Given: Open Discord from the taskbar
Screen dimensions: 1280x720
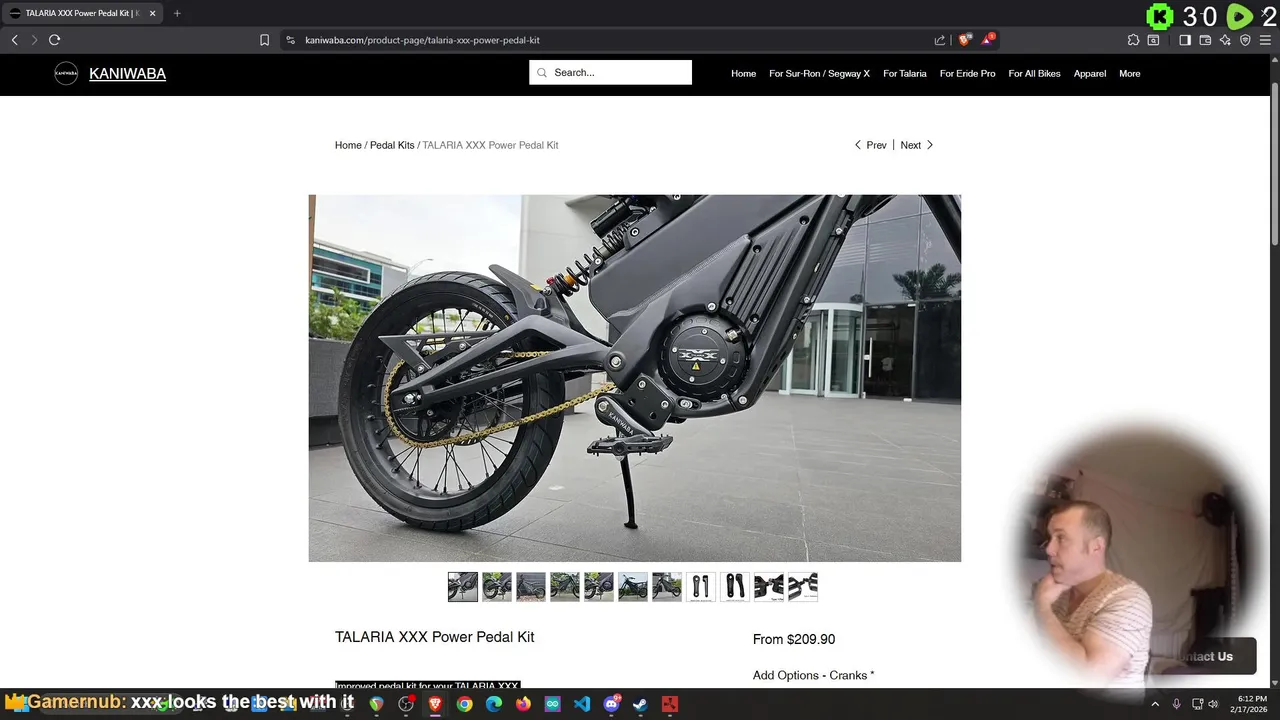Looking at the screenshot, I should coord(611,704).
